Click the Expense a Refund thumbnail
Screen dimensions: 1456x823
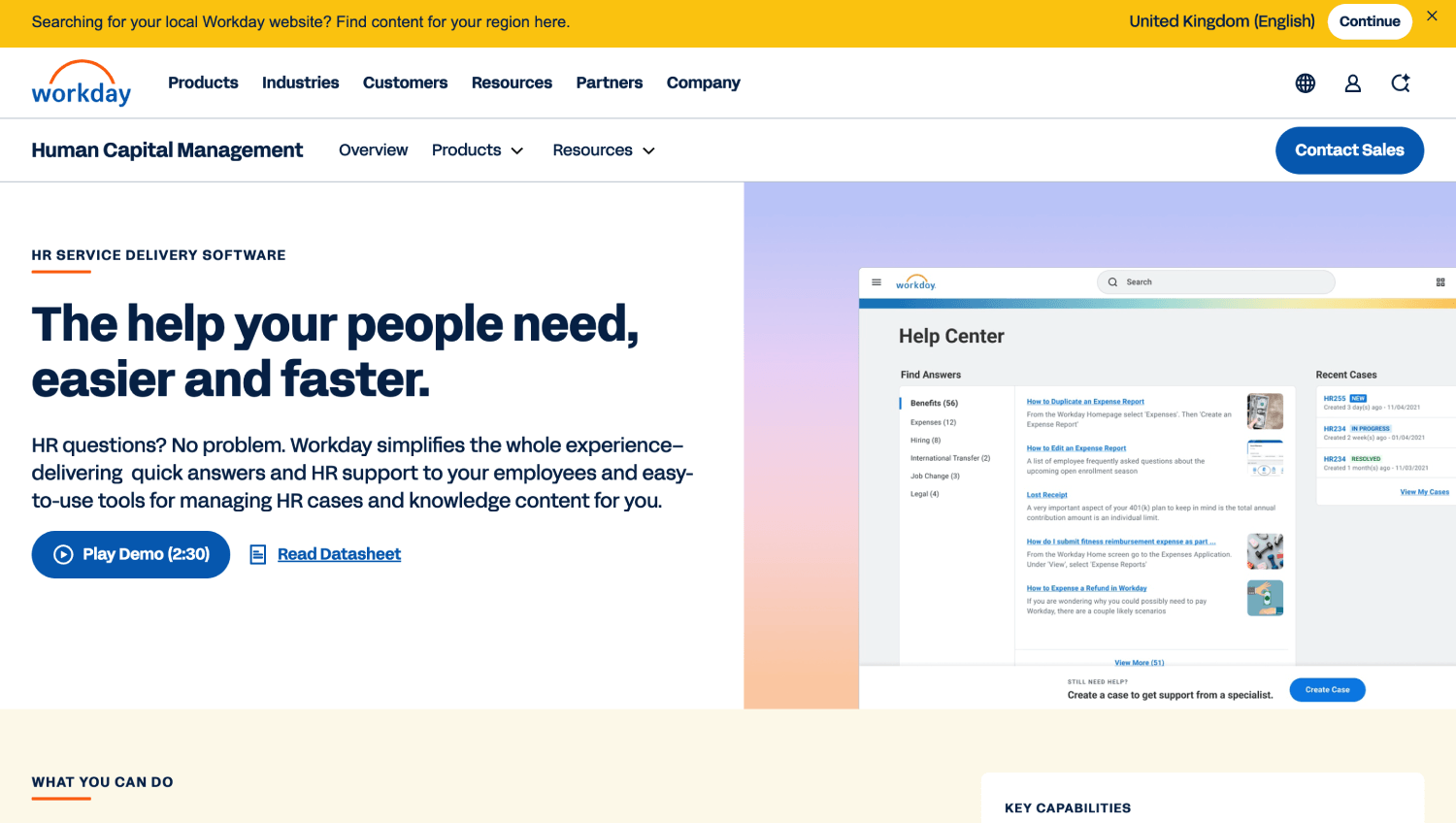click(1265, 598)
